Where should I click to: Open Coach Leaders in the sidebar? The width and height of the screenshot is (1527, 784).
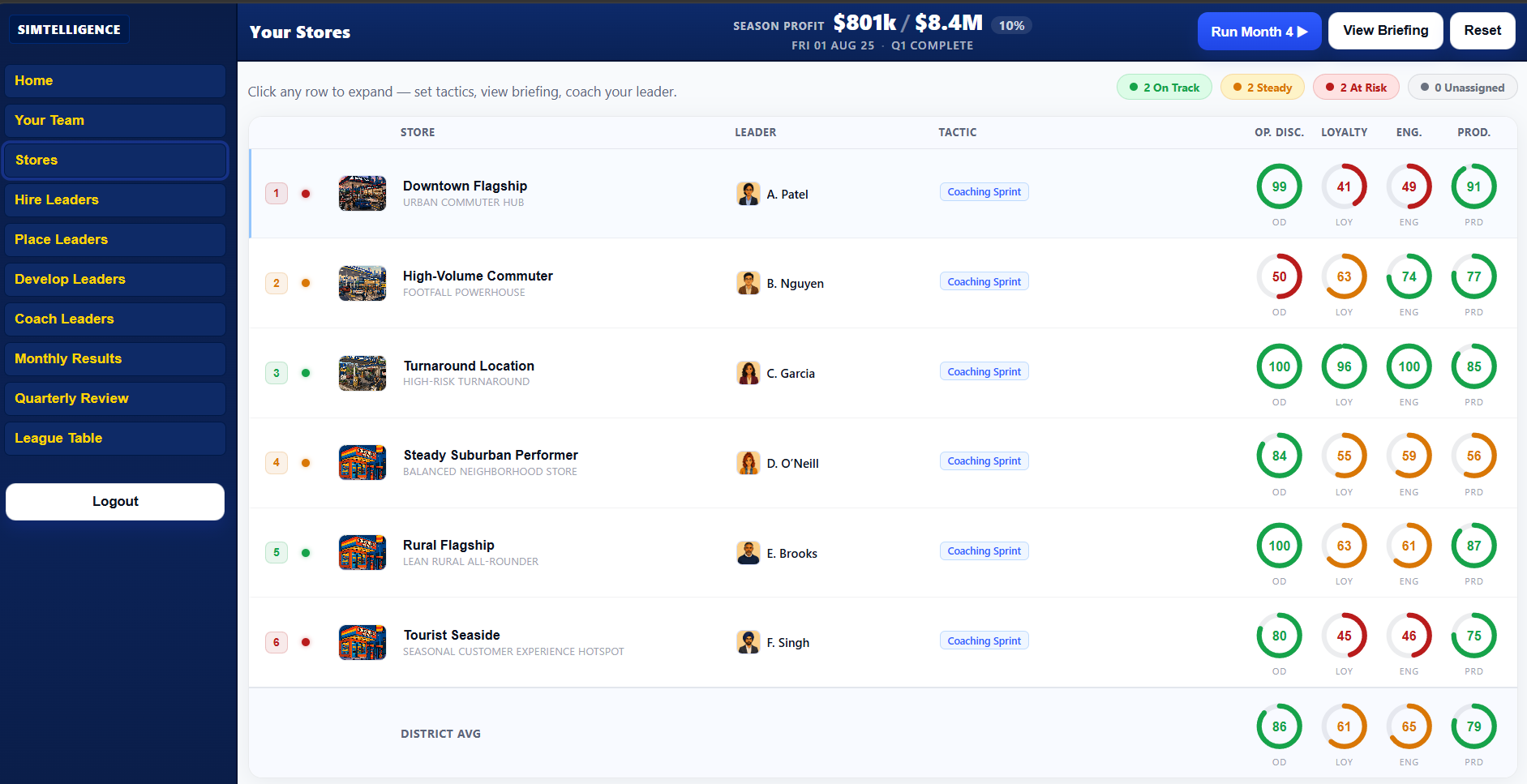[115, 319]
